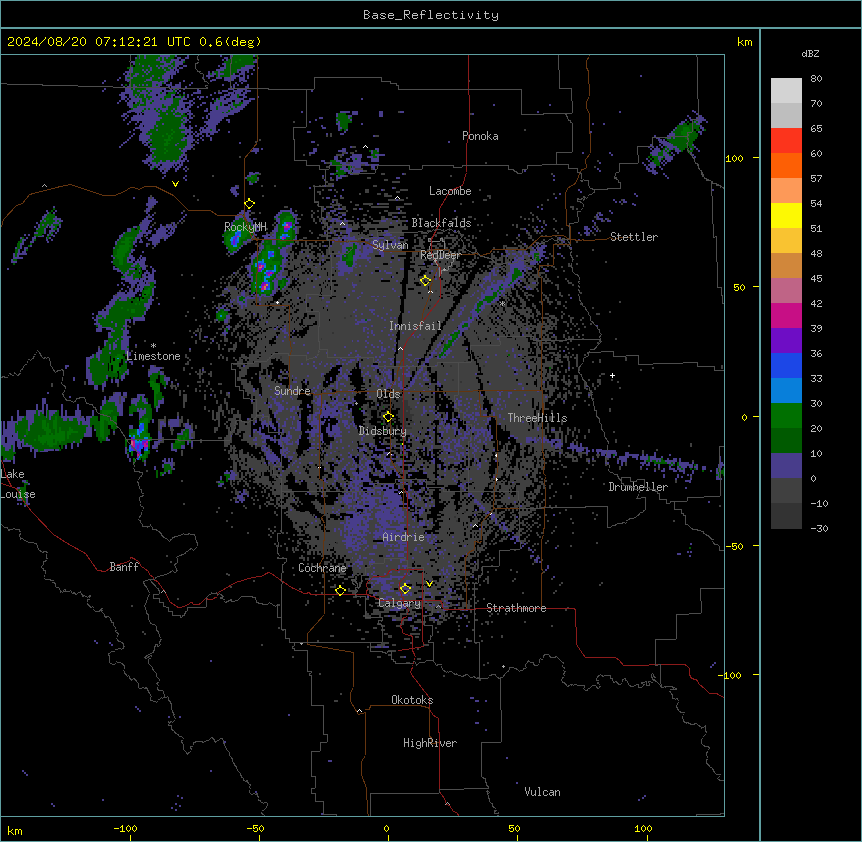Click the Drumheller label
The image size is (862, 842).
click(x=638, y=487)
